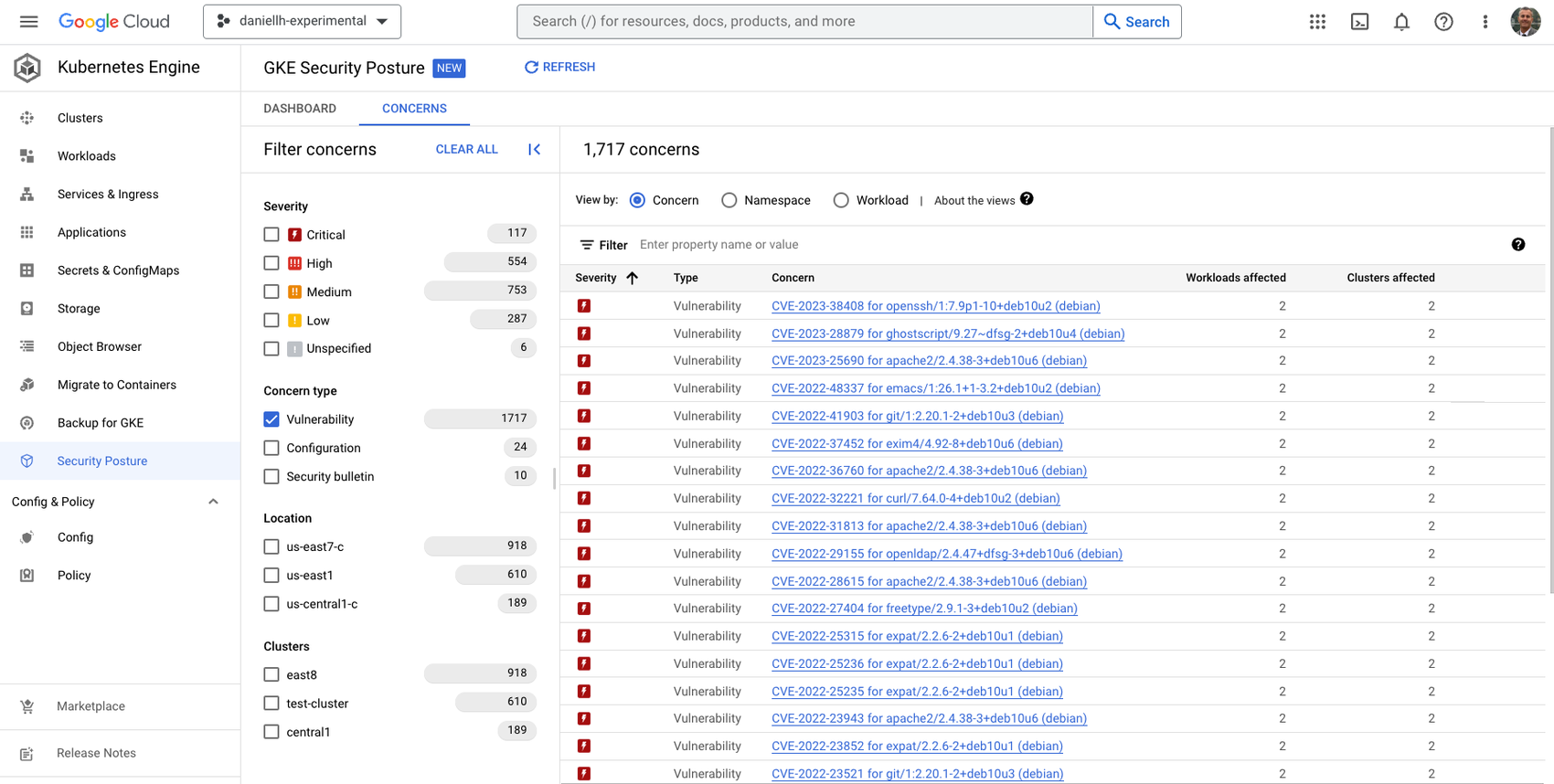The image size is (1554, 784).
Task: Check the central1 cluster checkbox
Action: (271, 732)
